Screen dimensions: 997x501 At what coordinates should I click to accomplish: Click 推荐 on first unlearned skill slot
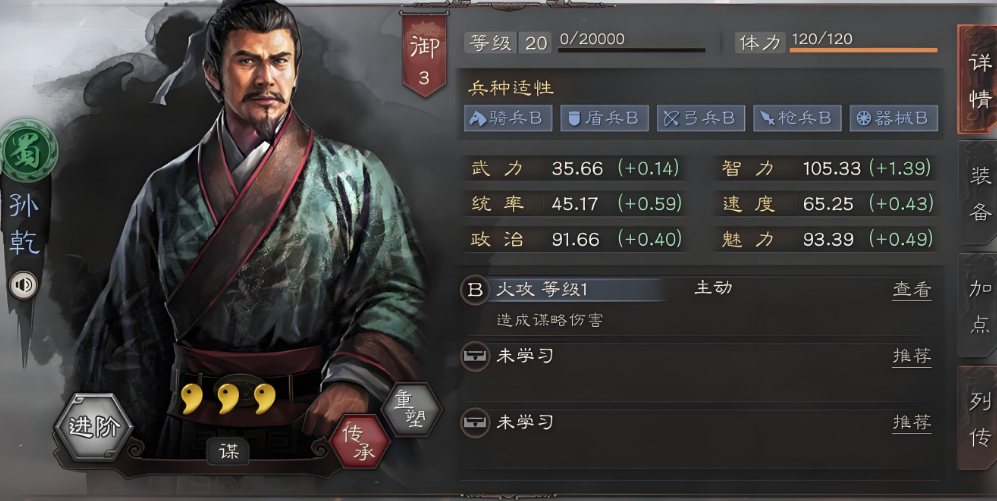[912, 357]
